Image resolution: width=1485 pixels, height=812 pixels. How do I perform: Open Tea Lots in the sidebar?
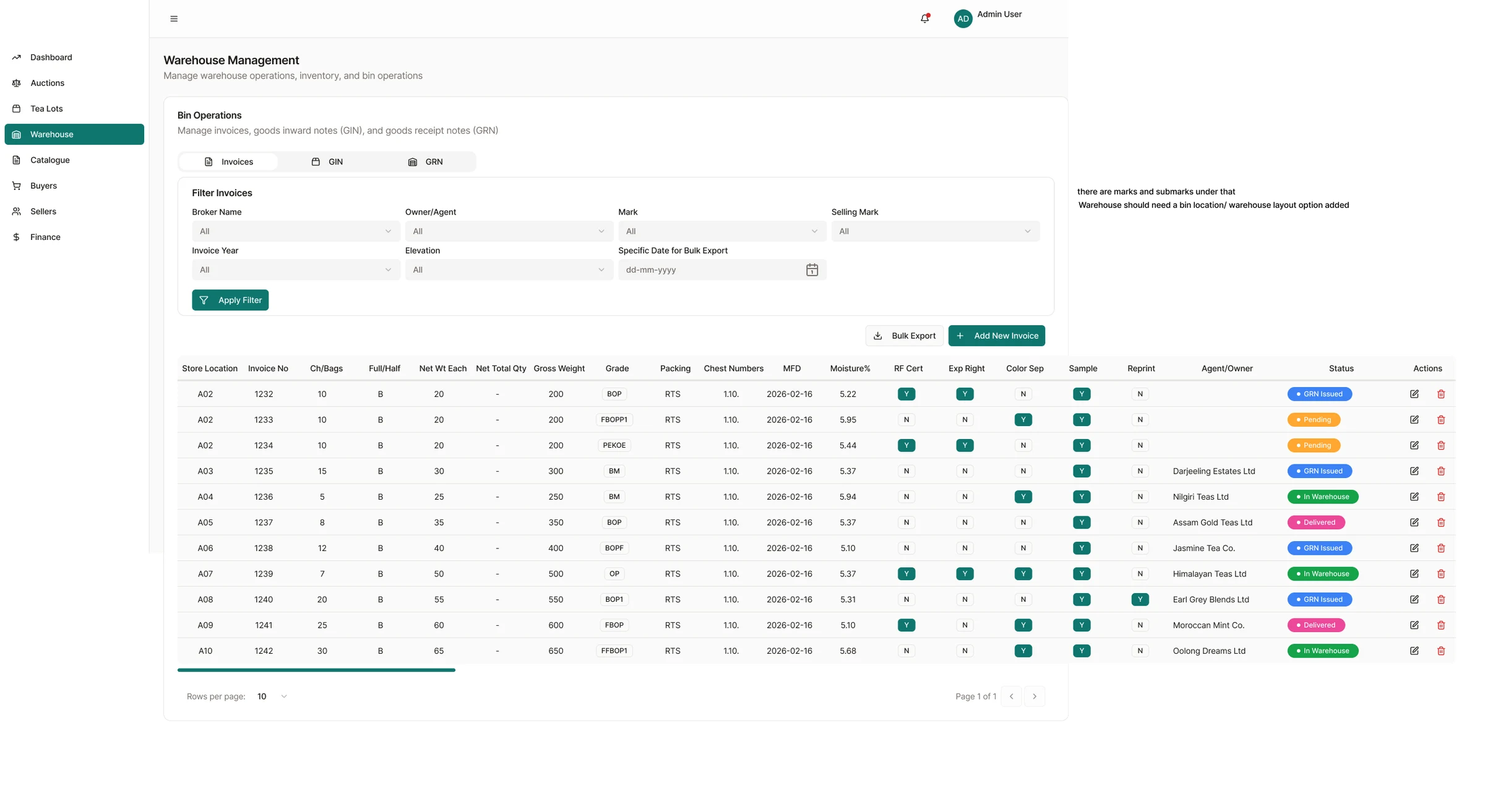(x=74, y=109)
